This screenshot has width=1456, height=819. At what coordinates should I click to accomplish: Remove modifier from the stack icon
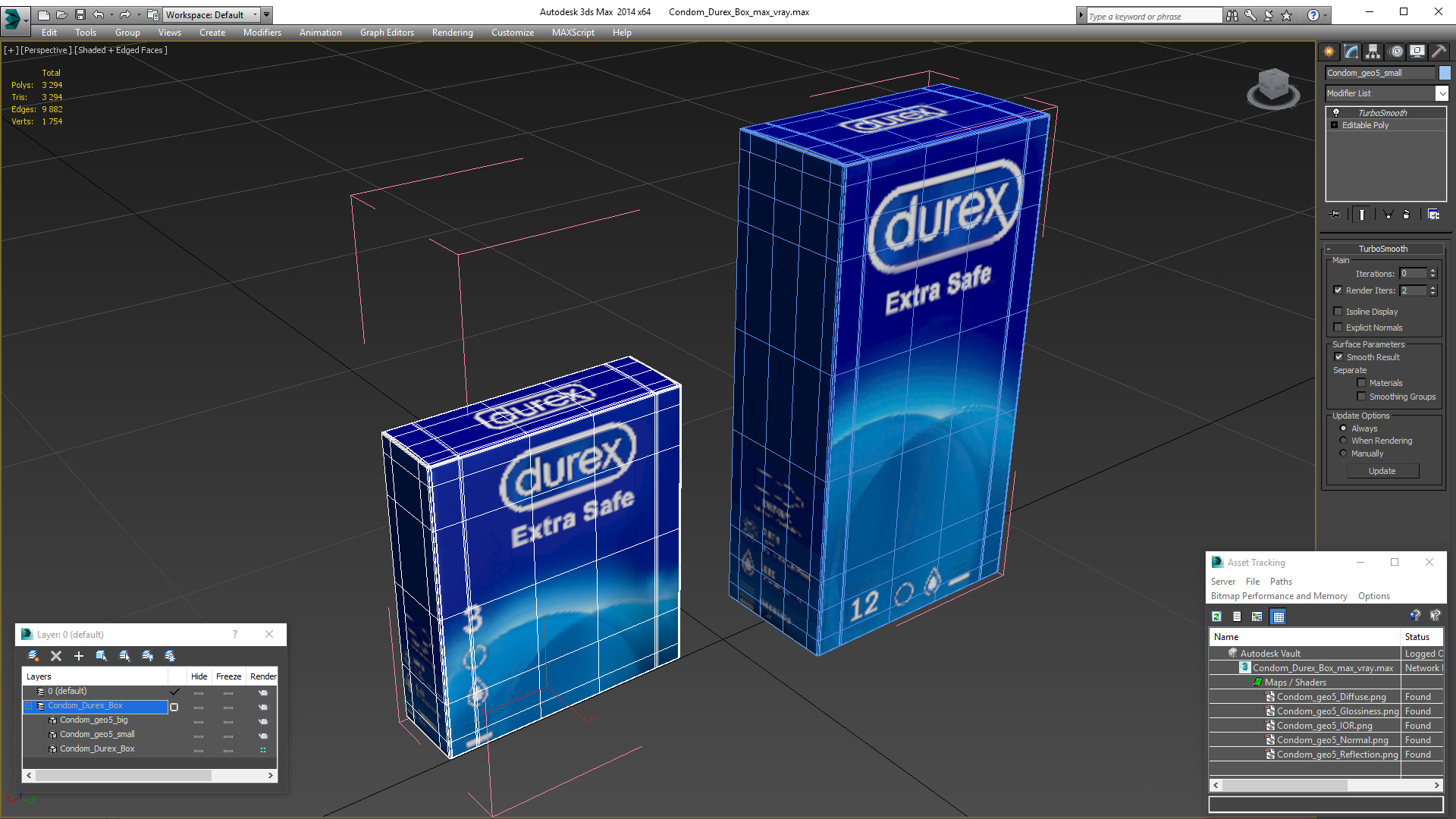point(1407,215)
